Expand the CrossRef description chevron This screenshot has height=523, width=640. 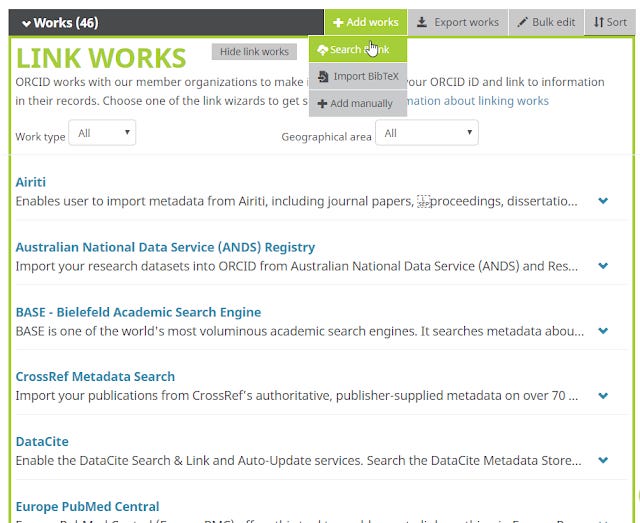603,395
